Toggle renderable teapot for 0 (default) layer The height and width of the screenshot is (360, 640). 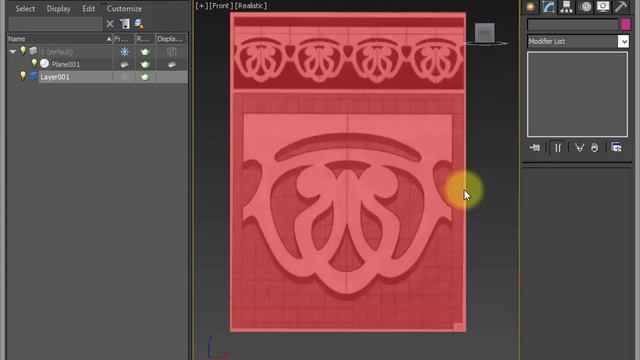coord(145,52)
